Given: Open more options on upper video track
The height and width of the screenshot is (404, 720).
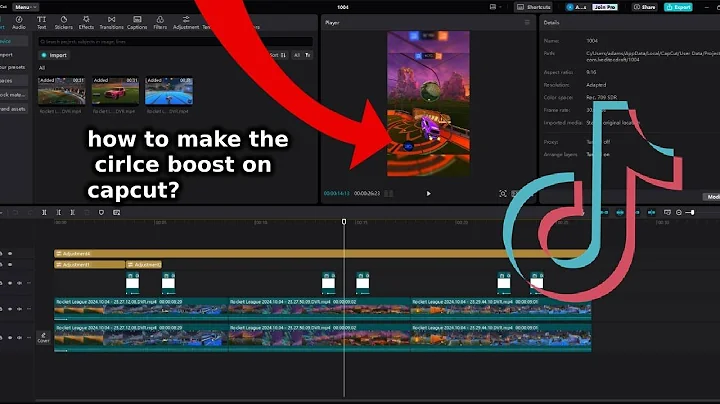Looking at the screenshot, I should tap(28, 309).
